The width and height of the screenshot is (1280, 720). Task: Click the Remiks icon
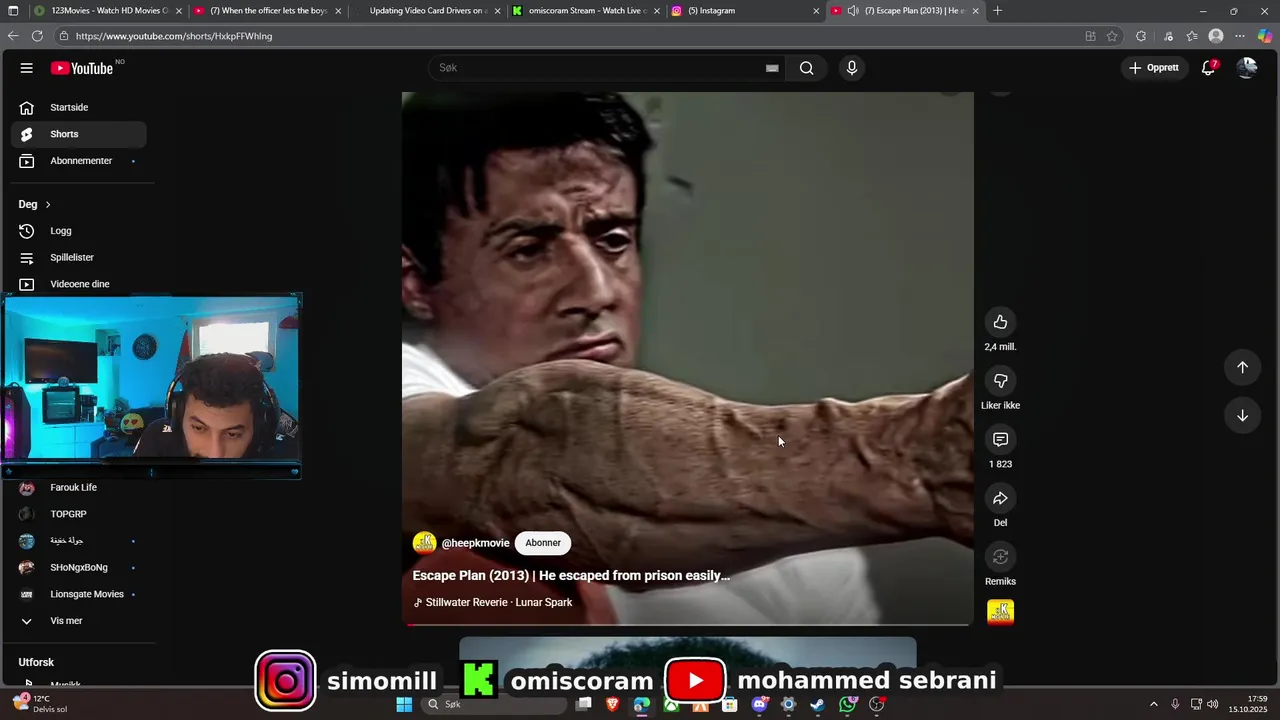pyautogui.click(x=1000, y=557)
